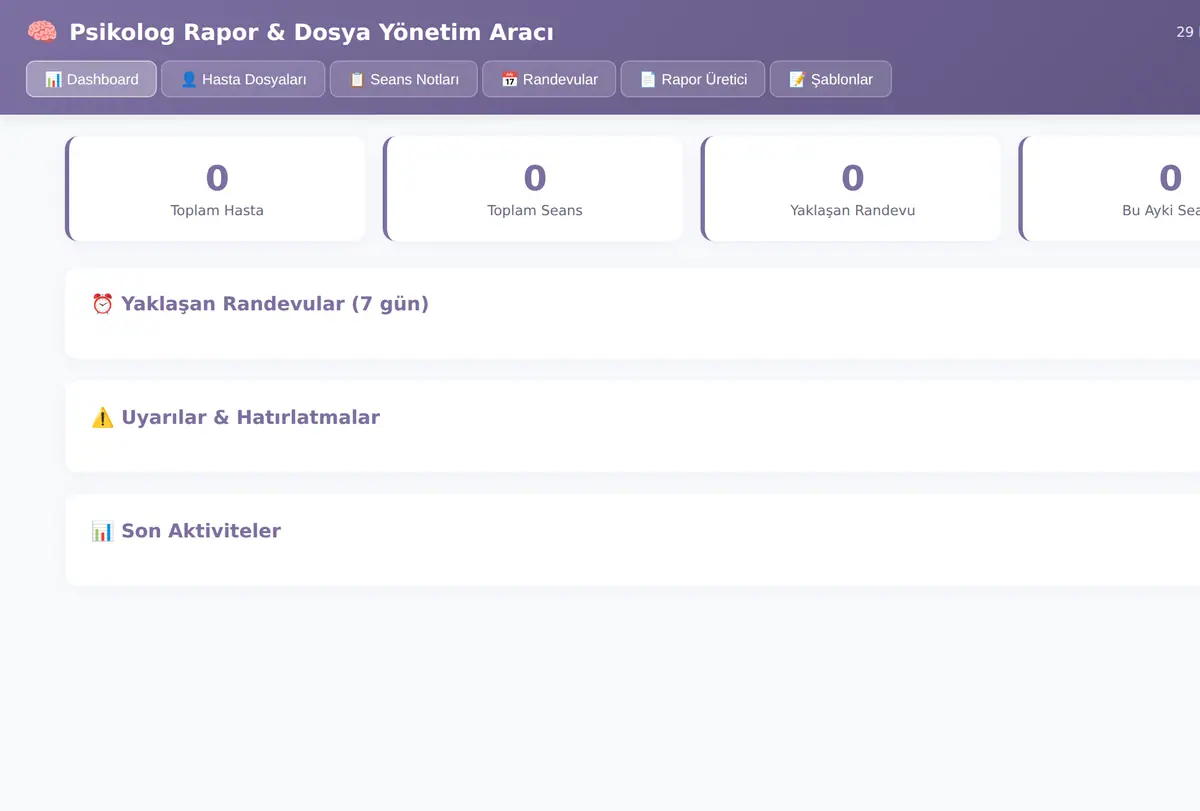Viewport: 1200px width, 811px height.
Task: Click the "Uyarılar & Hatırlatmalar" heading text
Action: (x=251, y=417)
